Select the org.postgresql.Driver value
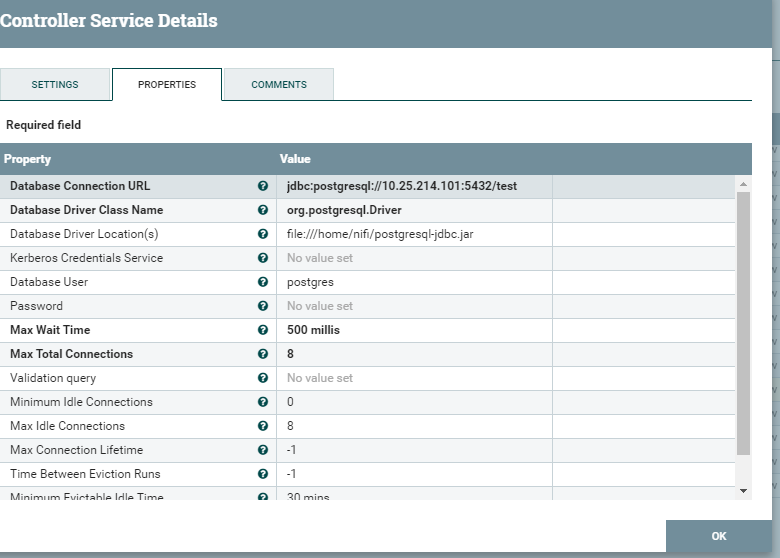Screen dimensions: 780x558 pos(344,210)
